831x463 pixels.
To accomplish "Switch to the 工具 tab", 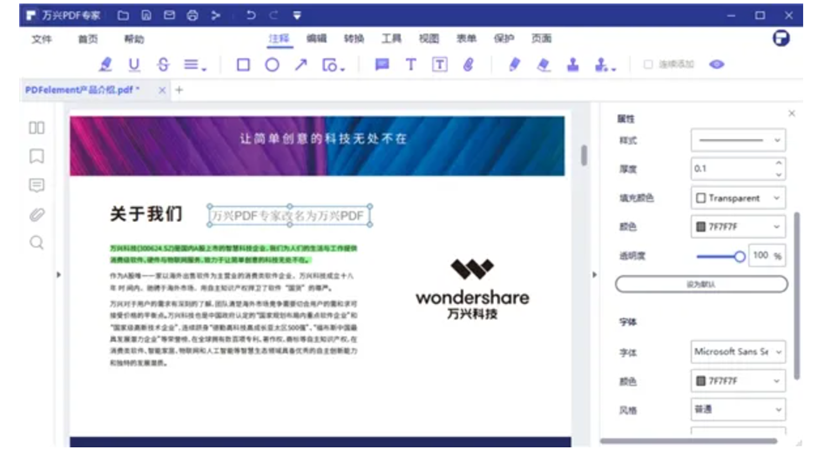I will coord(391,38).
